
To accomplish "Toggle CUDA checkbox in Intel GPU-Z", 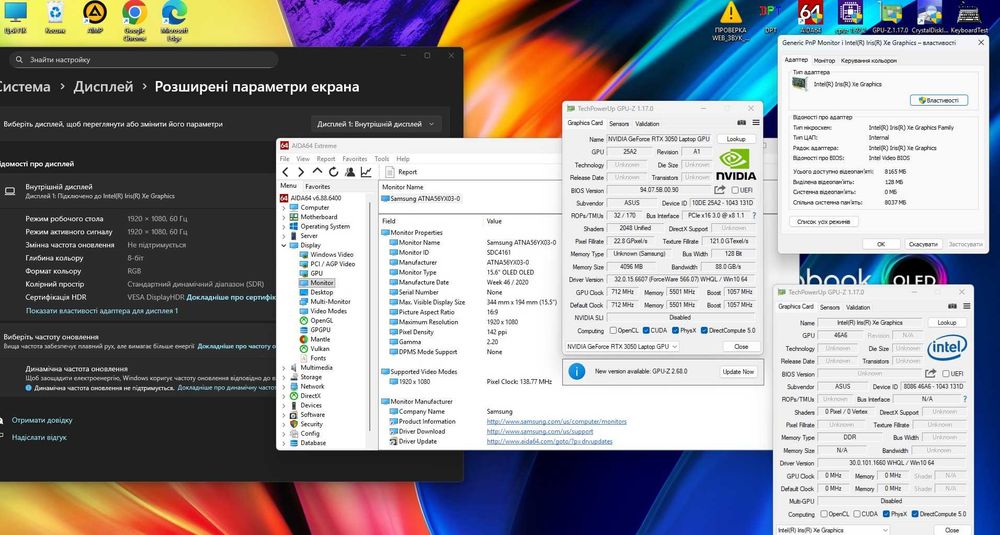I will [857, 514].
